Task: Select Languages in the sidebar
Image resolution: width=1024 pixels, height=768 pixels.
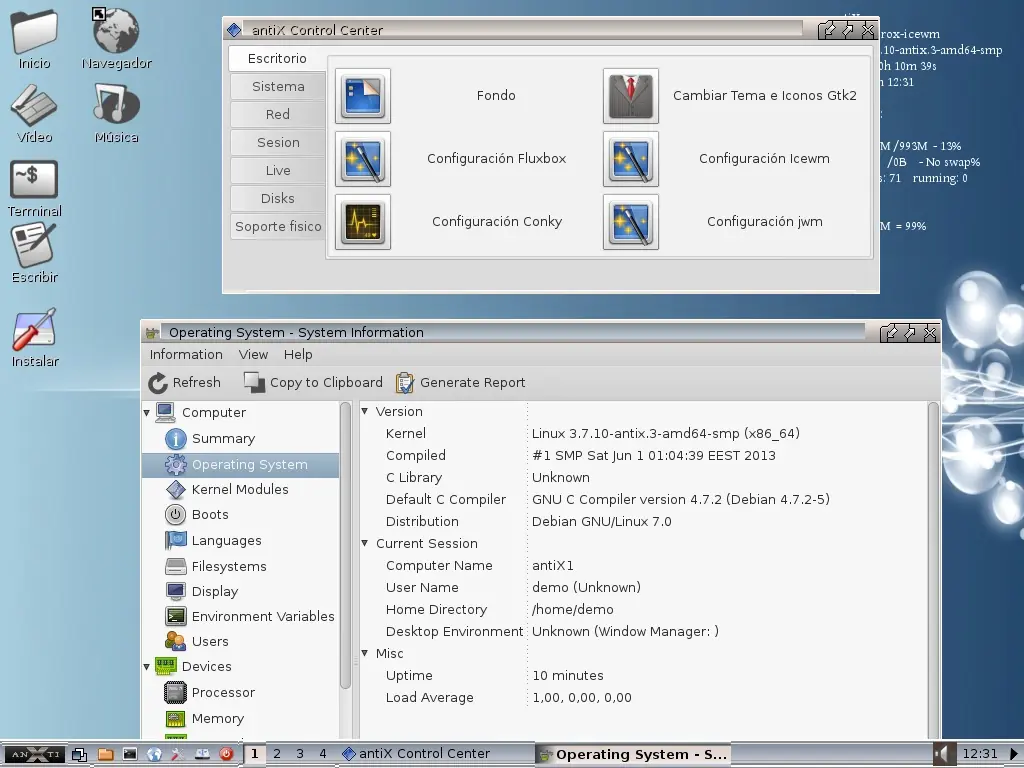Action: 226,541
